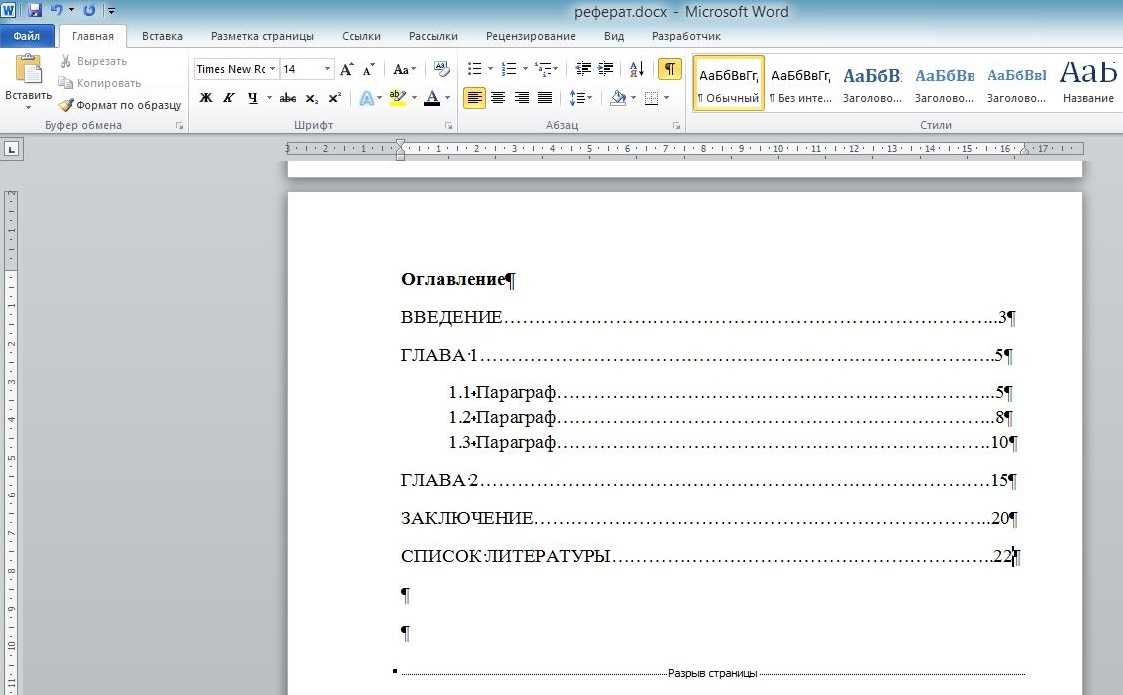Toggle bold formatting (Ж)
Image resolution: width=1123 pixels, height=695 pixels.
(206, 98)
